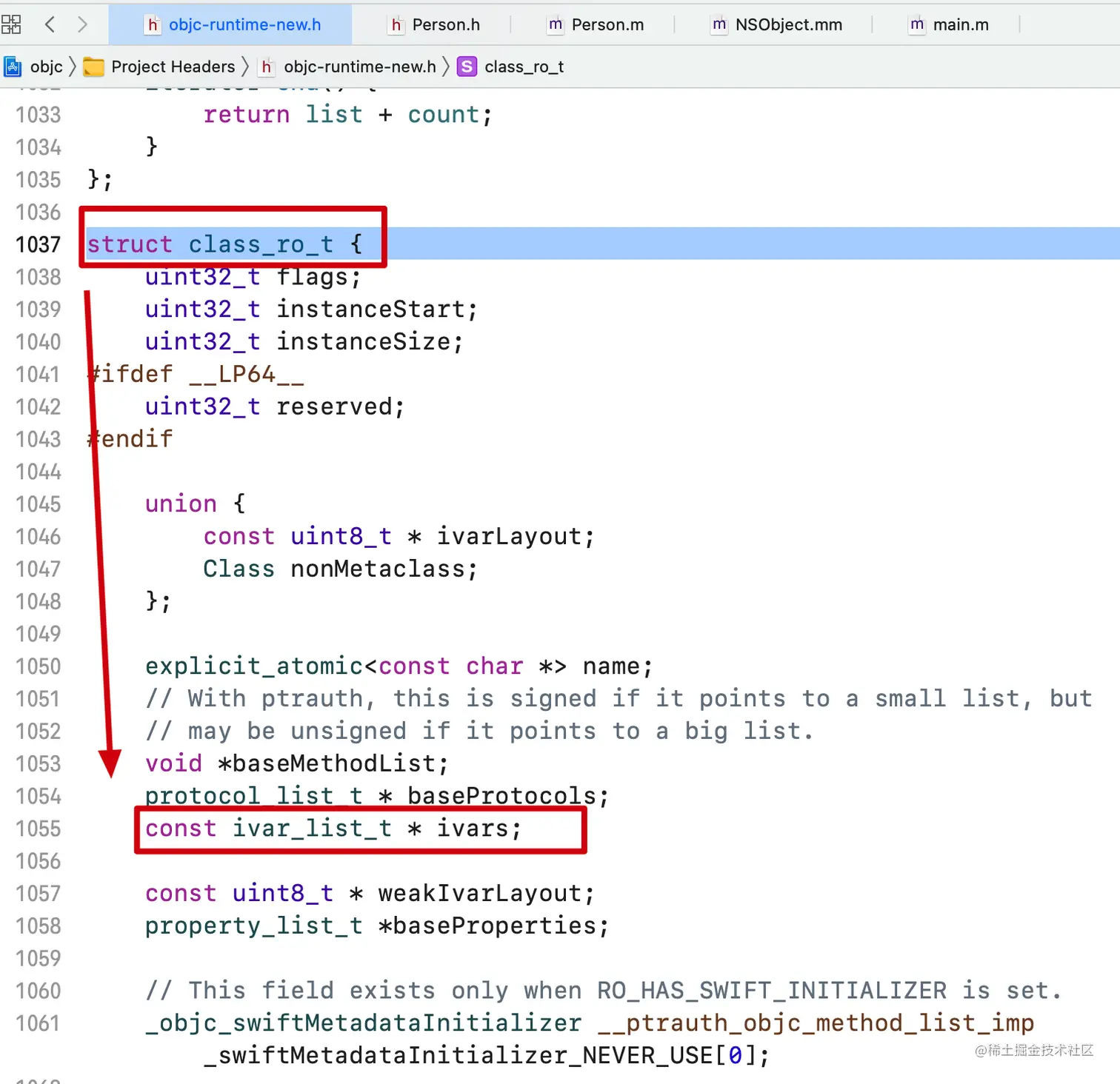Image resolution: width=1120 pixels, height=1084 pixels.
Task: Click 'weakIvarLayout' identifier
Action: pyautogui.click(x=480, y=894)
